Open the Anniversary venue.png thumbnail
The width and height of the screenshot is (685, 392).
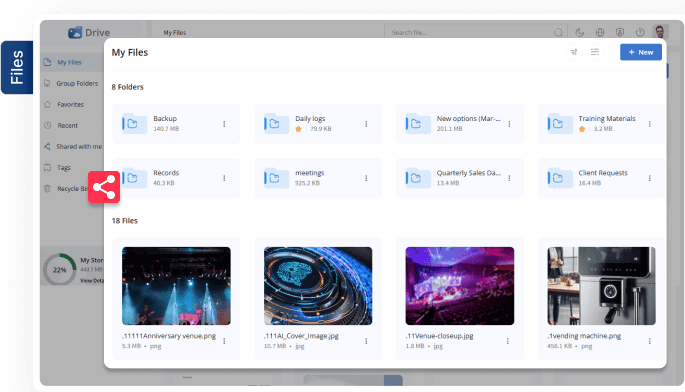(x=176, y=286)
